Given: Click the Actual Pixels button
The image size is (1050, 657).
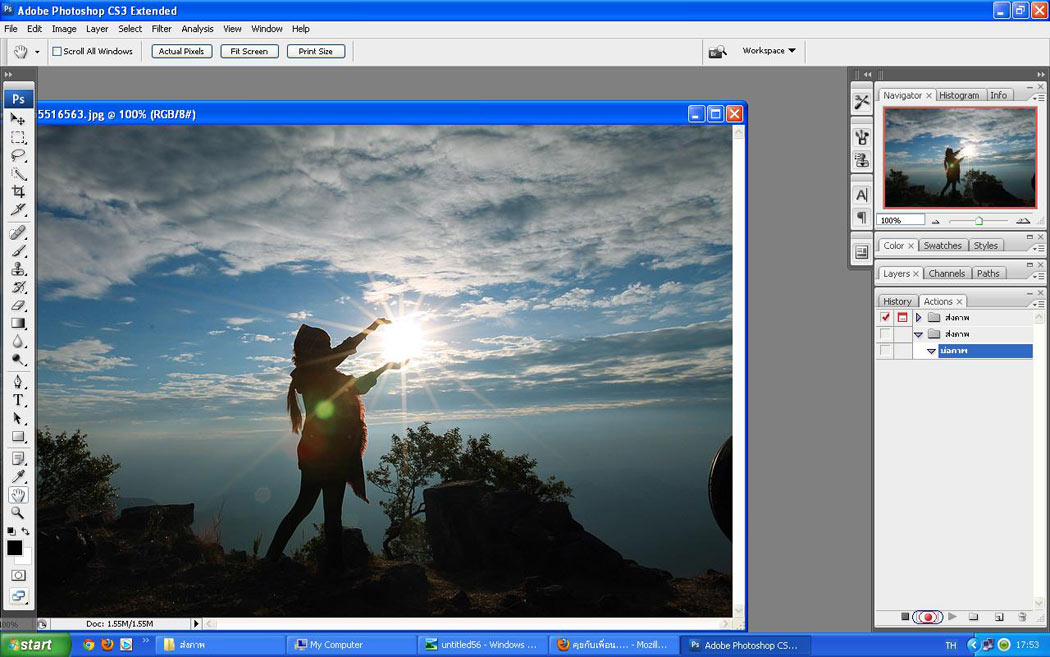Looking at the screenshot, I should coord(182,51).
